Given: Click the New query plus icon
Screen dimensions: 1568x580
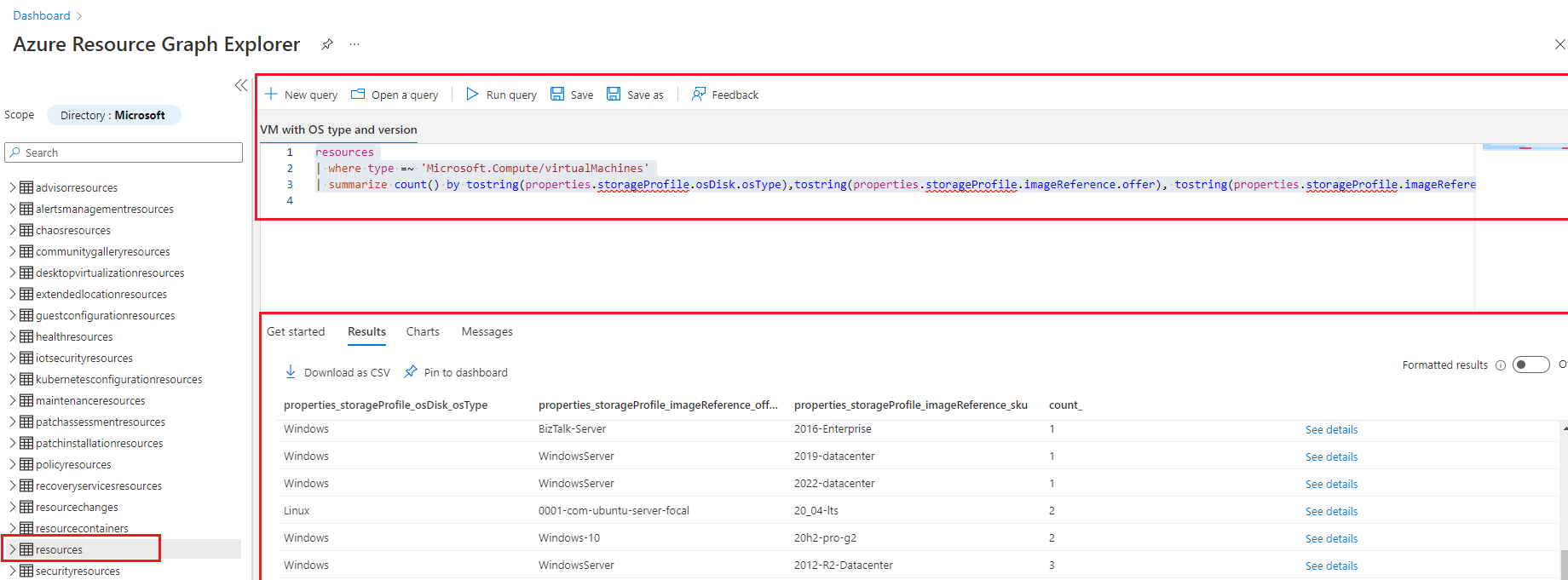Looking at the screenshot, I should [x=271, y=94].
